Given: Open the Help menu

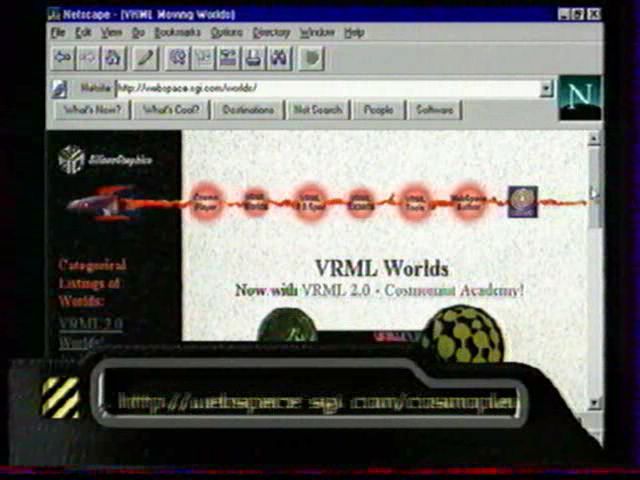Looking at the screenshot, I should click(354, 33).
